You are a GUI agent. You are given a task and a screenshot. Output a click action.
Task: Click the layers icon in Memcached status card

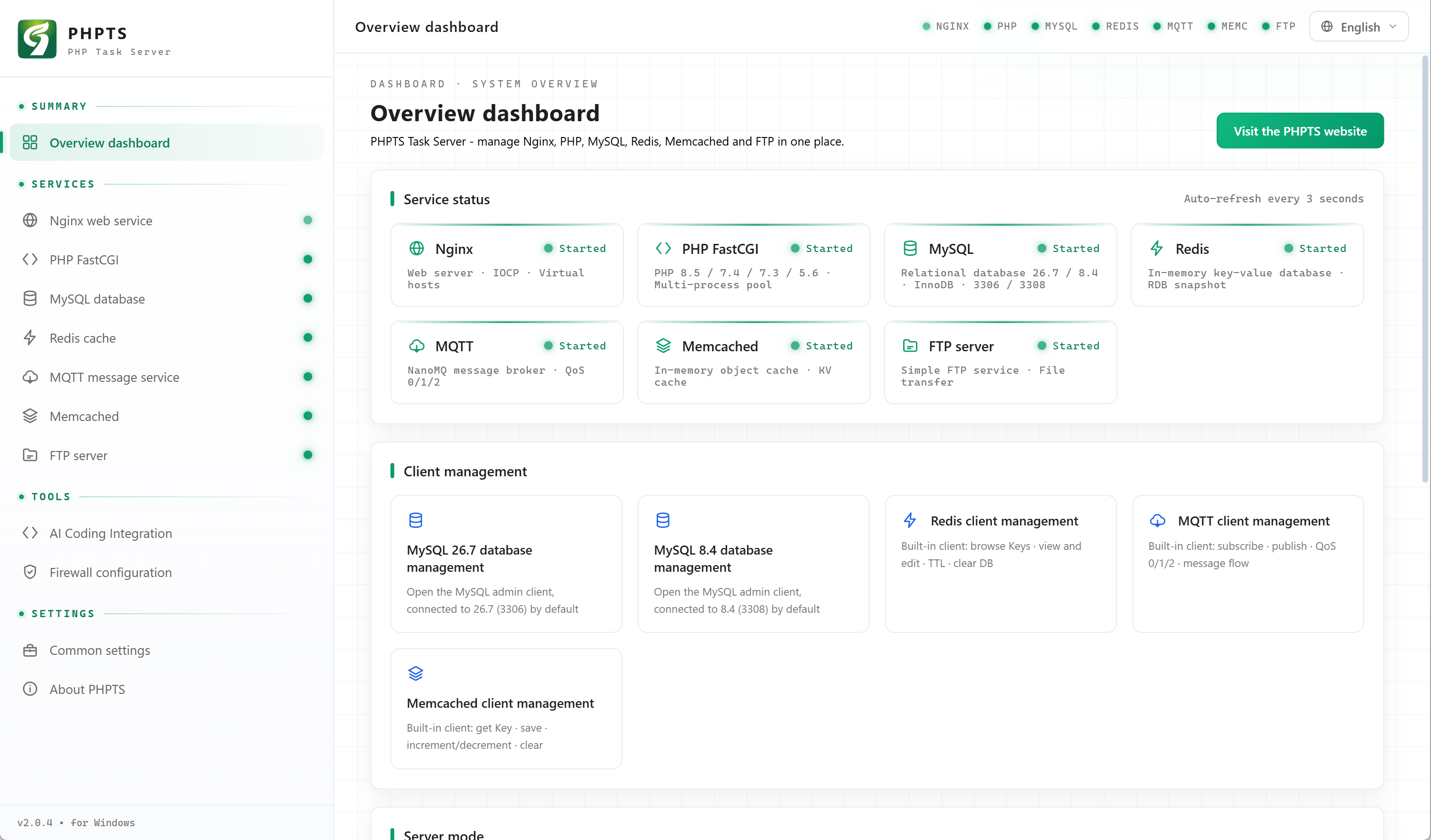[663, 346]
